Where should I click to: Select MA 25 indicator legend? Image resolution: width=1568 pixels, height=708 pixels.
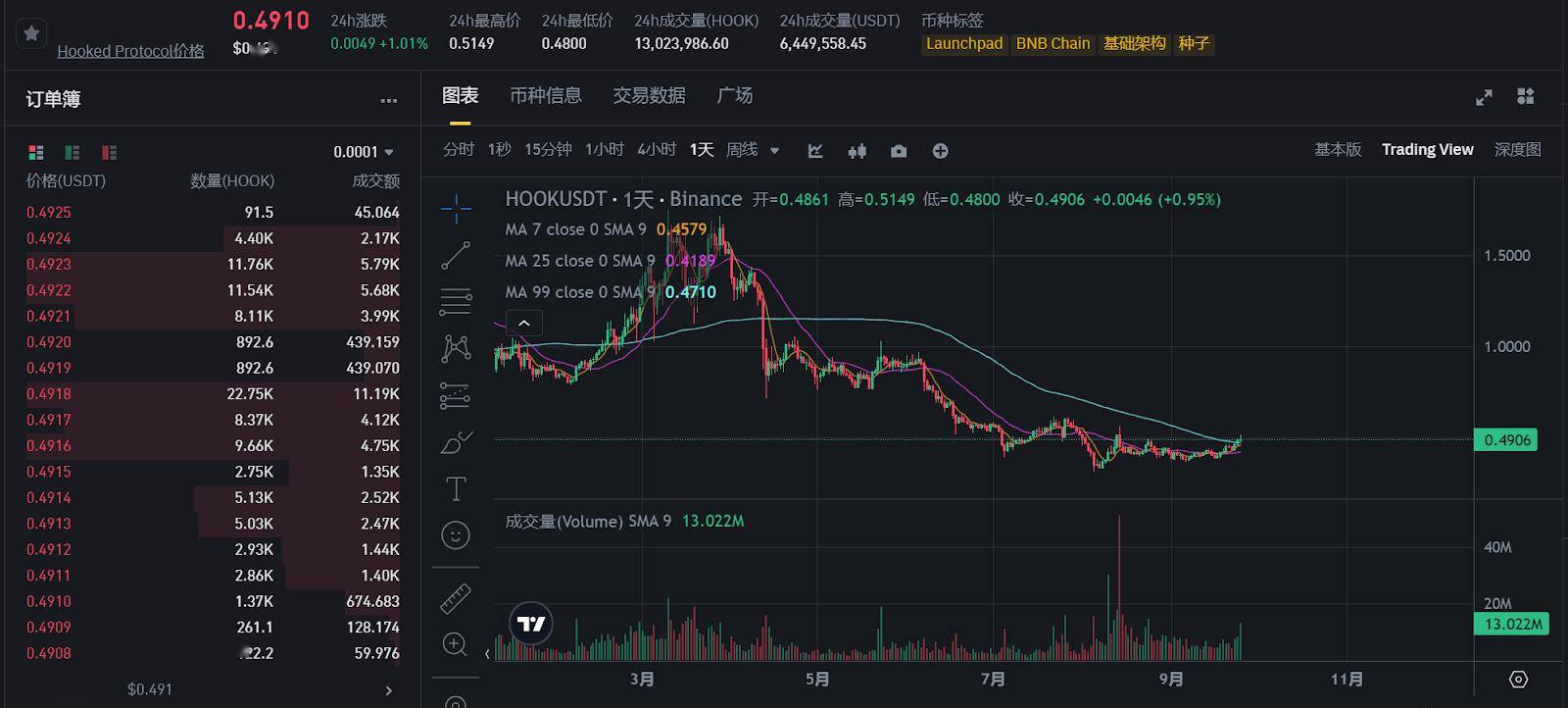click(611, 261)
